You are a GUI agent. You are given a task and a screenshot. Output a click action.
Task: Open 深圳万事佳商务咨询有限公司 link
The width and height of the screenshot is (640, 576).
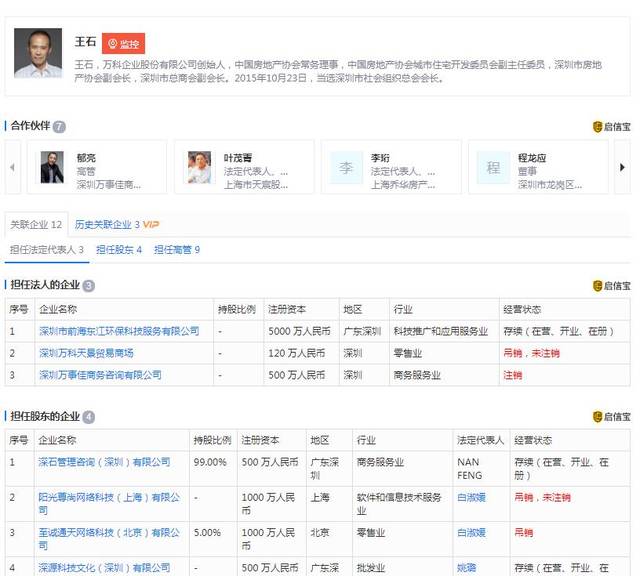tap(100, 375)
